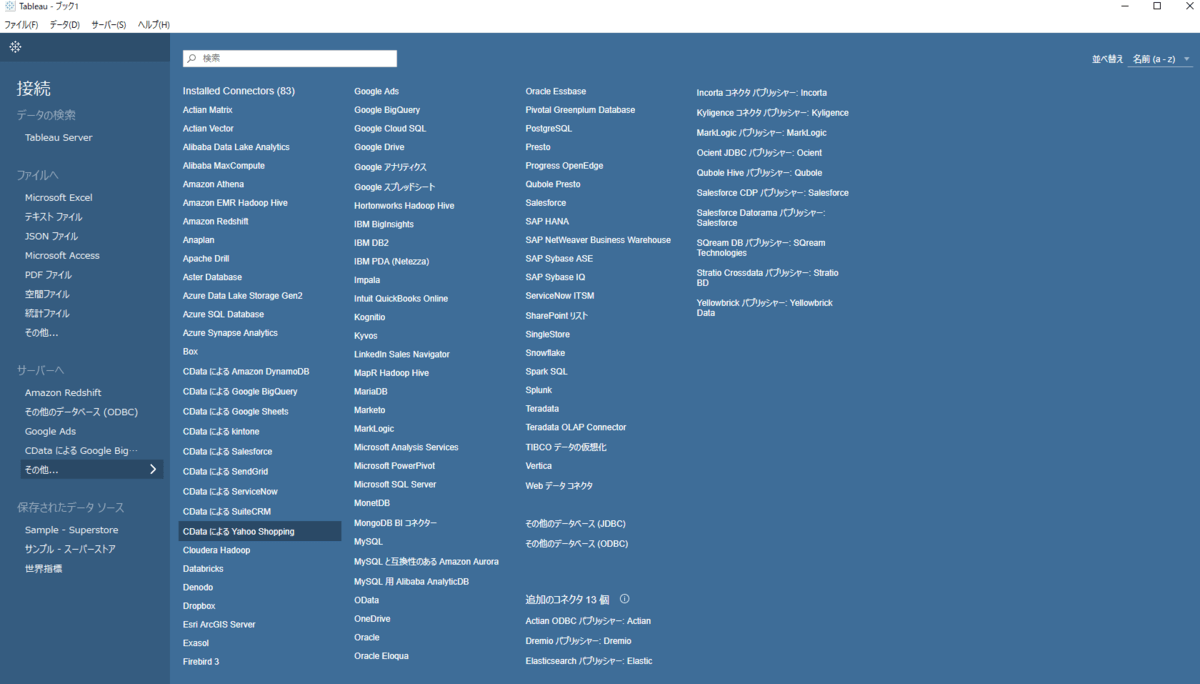The width and height of the screenshot is (1200, 684).
Task: Select the Splunk connector
Action: 539,390
